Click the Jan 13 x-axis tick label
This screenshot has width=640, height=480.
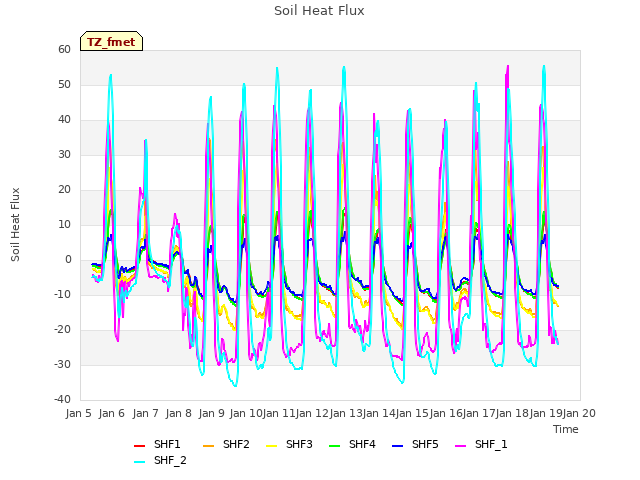346,413
